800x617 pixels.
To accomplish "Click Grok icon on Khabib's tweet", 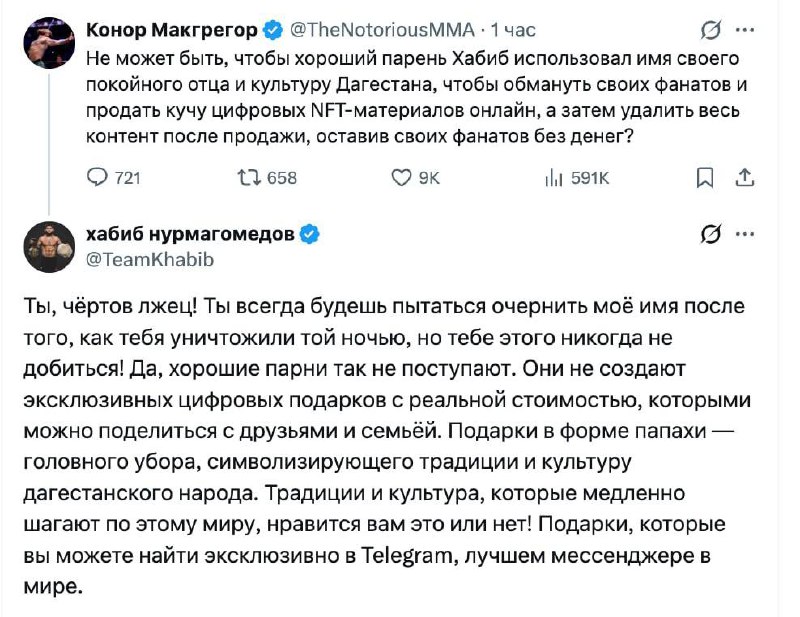I will pyautogui.click(x=712, y=236).
